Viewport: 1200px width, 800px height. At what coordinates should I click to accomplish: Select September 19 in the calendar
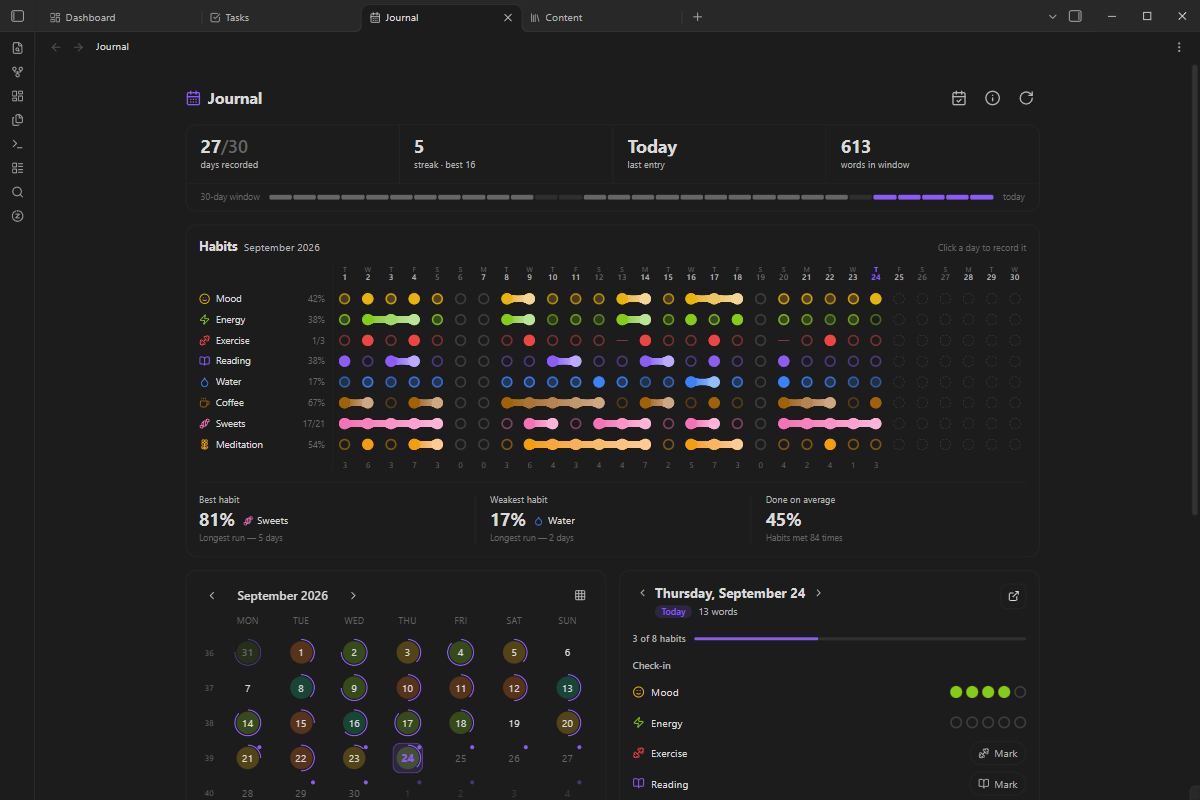[x=514, y=723]
